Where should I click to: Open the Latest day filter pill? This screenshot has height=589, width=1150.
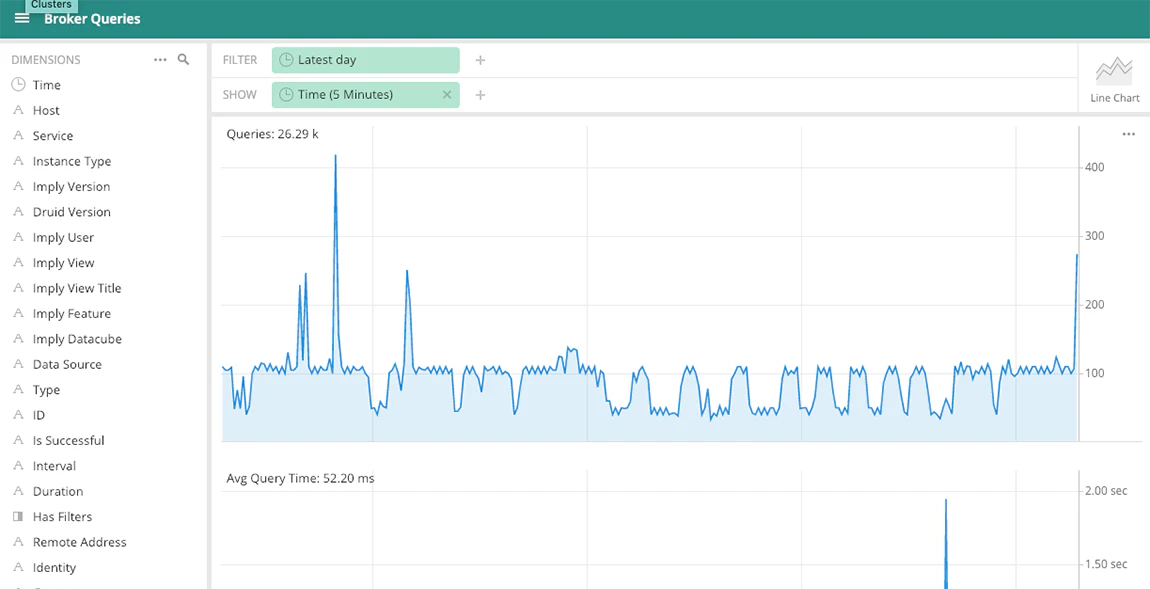pyautogui.click(x=365, y=60)
